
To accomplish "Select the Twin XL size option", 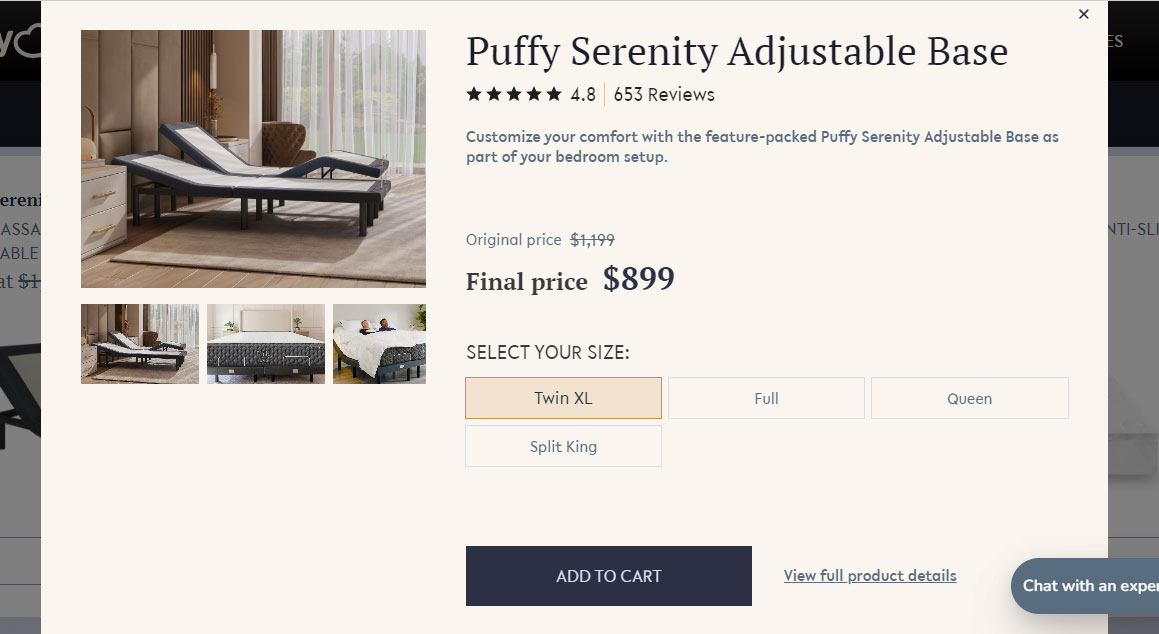I will click(x=563, y=398).
